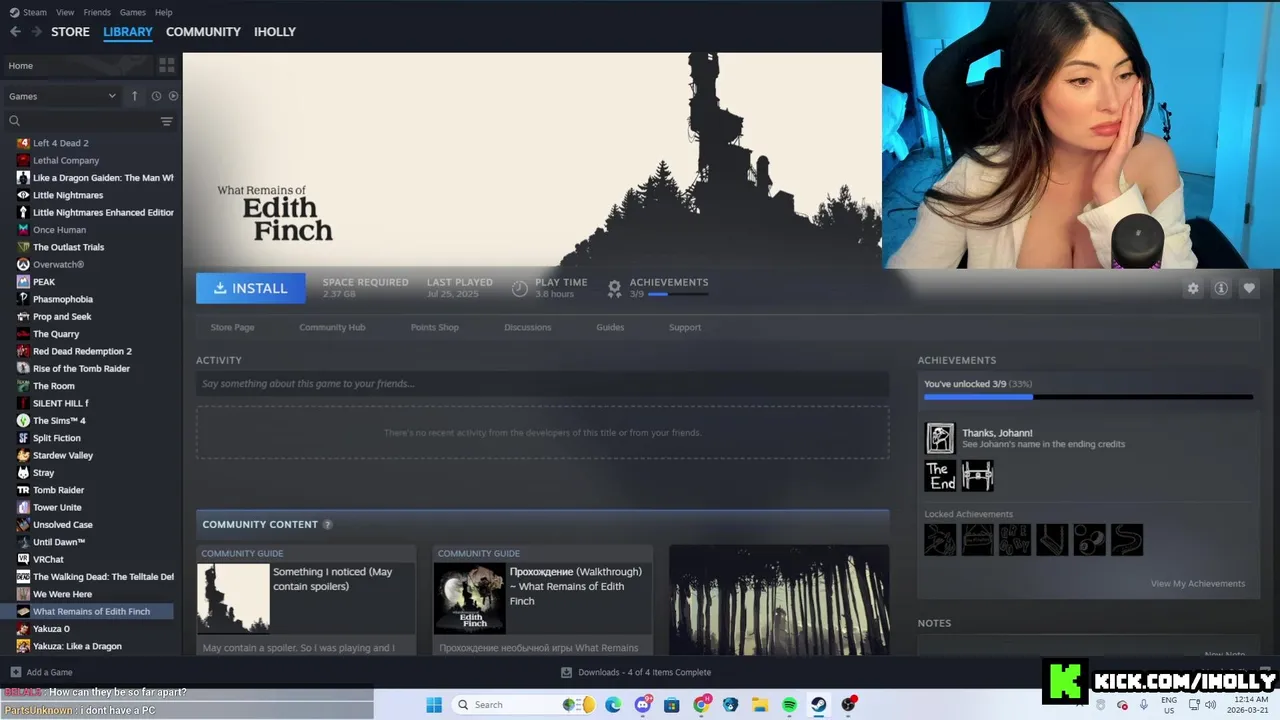Open the Games menu
This screenshot has height=720, width=1280.
click(133, 12)
